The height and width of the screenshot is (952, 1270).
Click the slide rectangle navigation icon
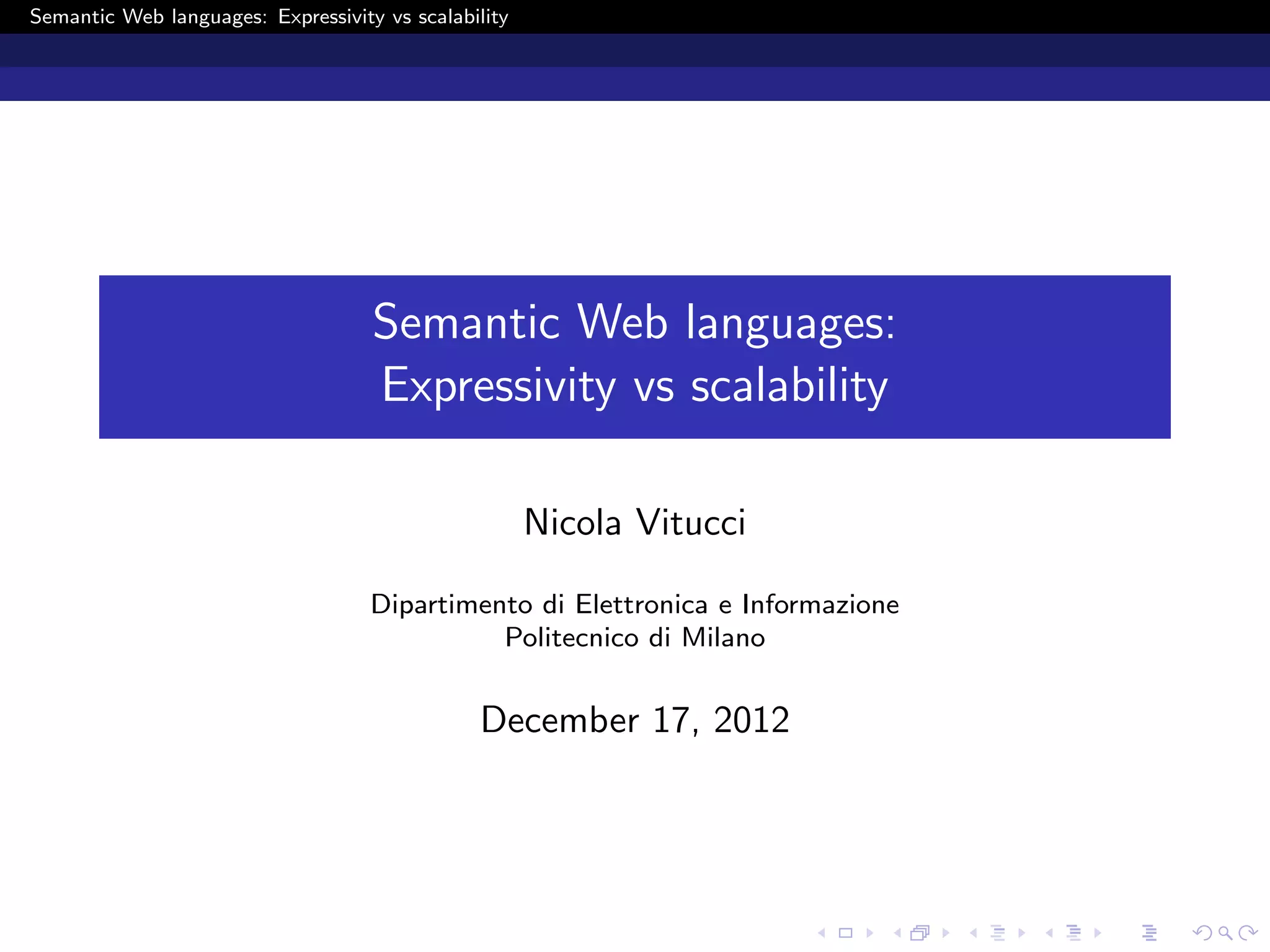click(846, 933)
